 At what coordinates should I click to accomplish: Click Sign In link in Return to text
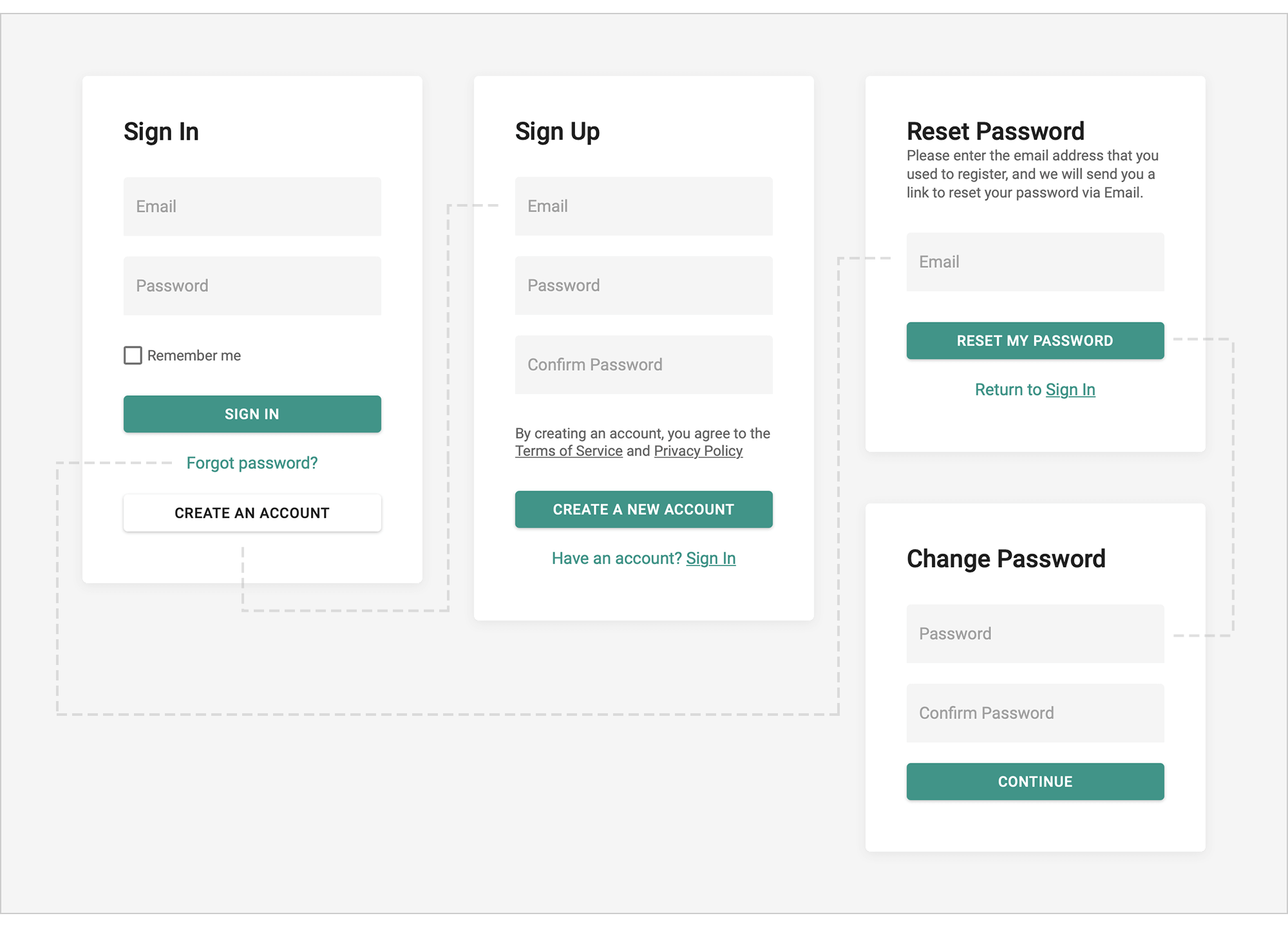click(x=1071, y=389)
